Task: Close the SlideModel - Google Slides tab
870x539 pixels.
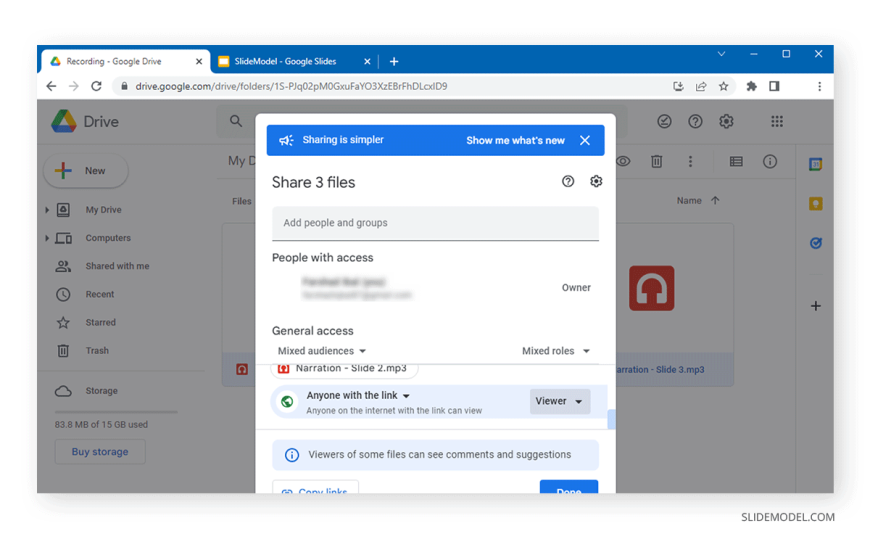Action: [x=367, y=62]
